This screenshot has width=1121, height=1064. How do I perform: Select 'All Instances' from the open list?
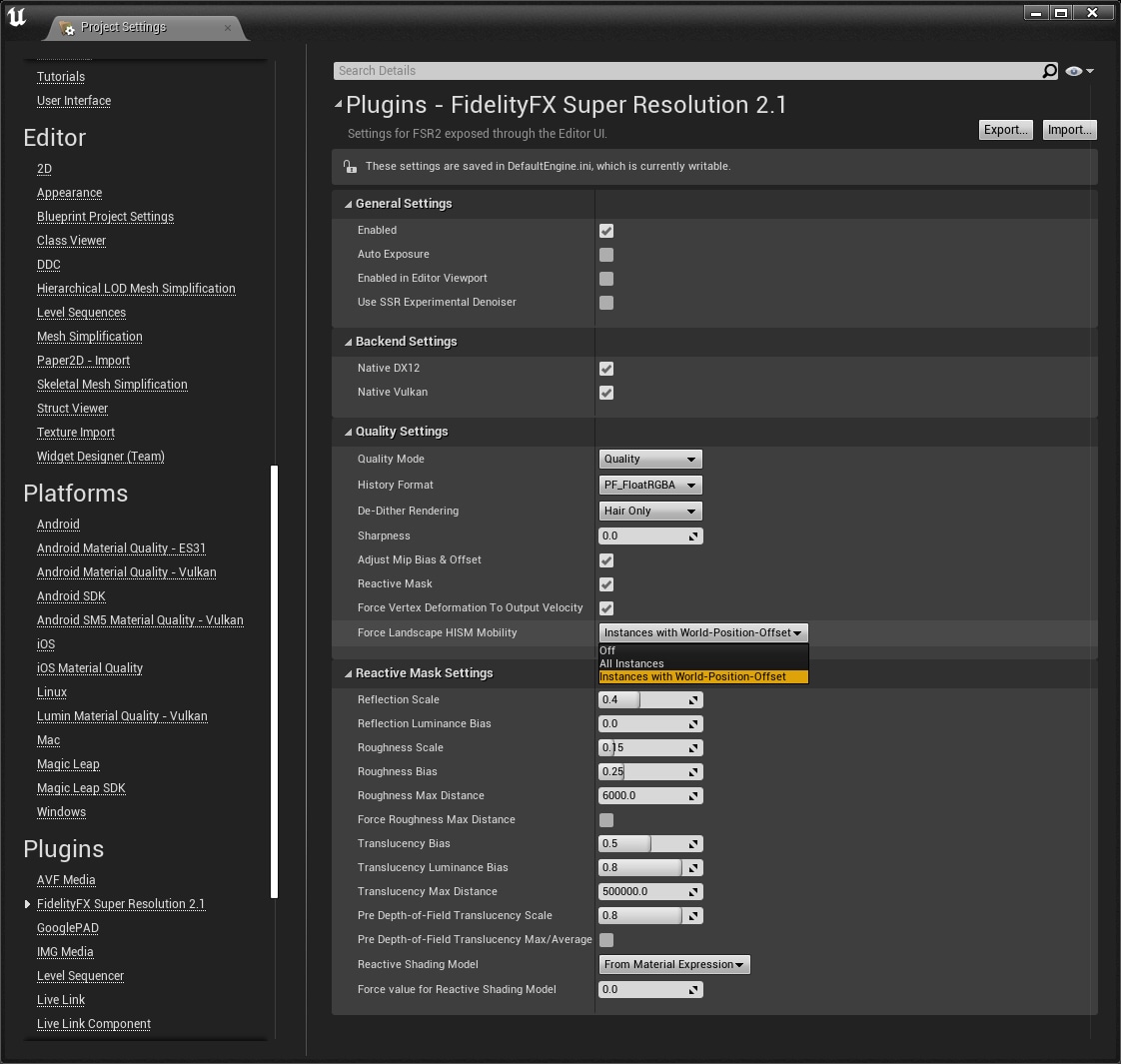[x=631, y=663]
